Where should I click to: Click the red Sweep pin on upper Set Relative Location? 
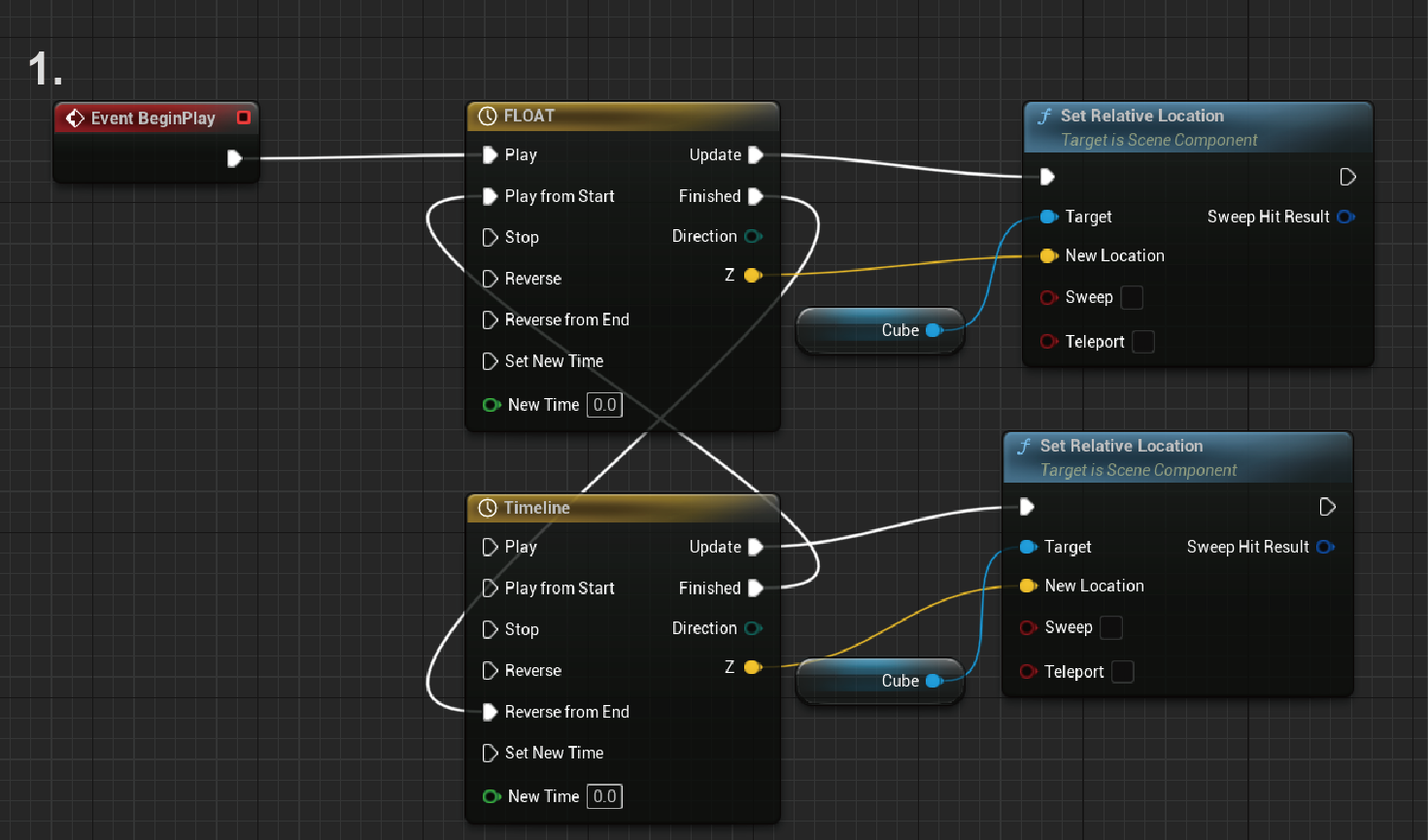point(1049,298)
